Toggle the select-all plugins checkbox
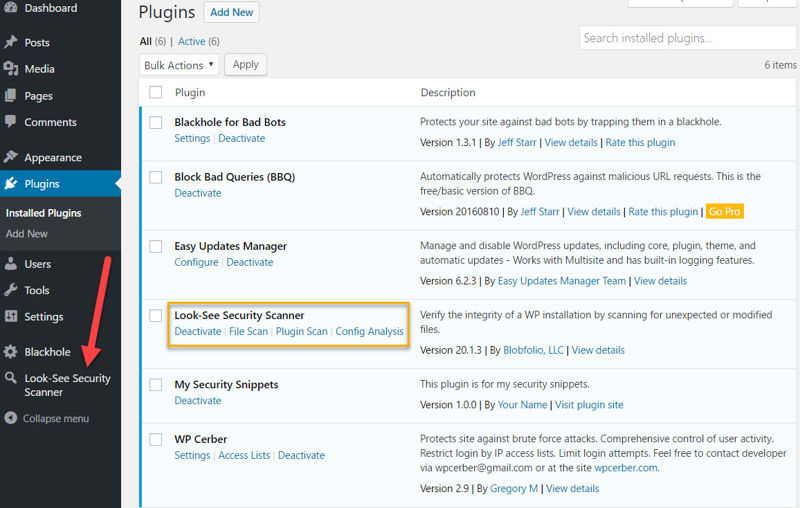This screenshot has height=508, width=800. (156, 92)
